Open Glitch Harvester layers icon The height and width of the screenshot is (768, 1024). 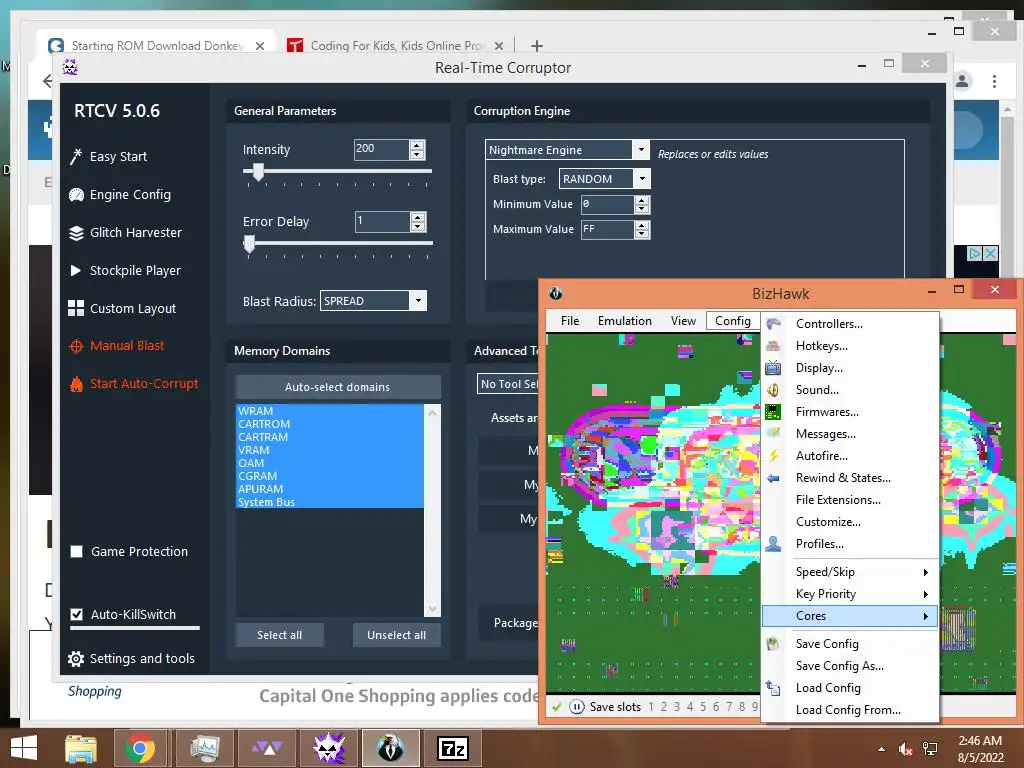pyautogui.click(x=76, y=232)
